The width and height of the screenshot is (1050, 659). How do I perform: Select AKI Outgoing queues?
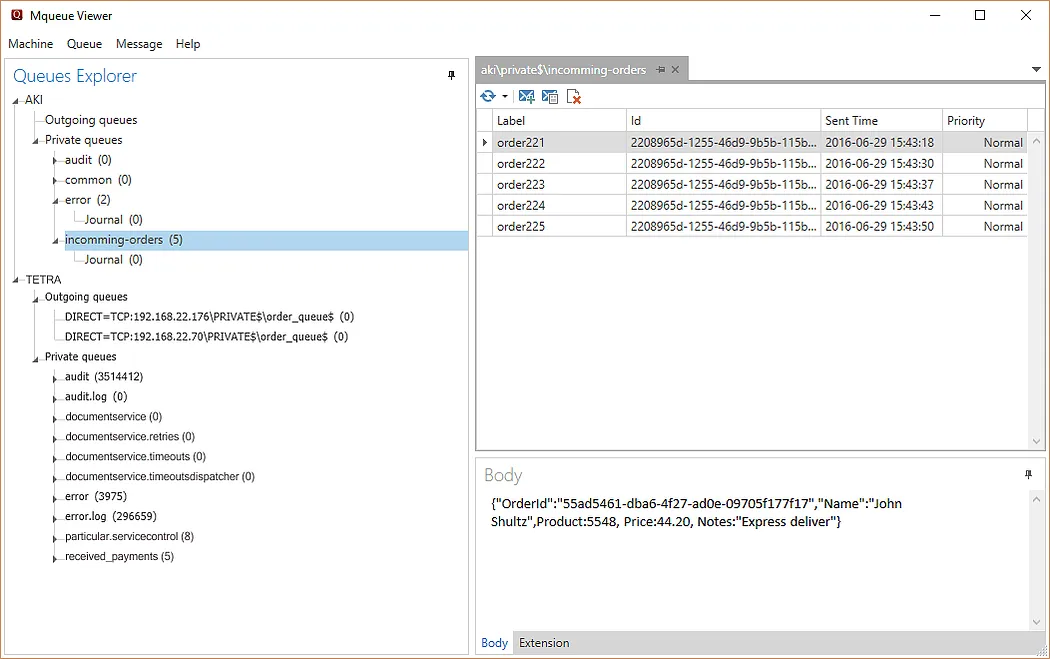(x=91, y=120)
